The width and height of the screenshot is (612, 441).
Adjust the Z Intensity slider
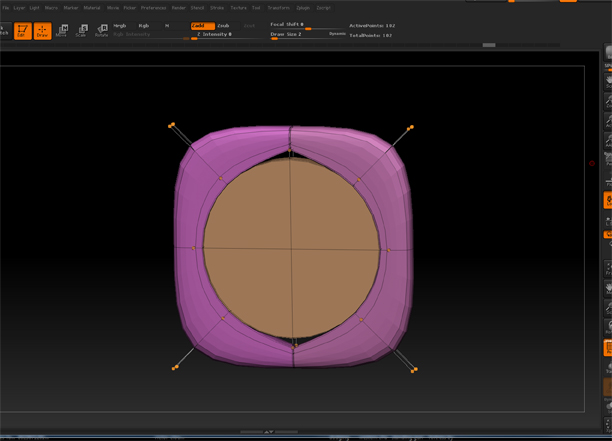click(x=228, y=35)
